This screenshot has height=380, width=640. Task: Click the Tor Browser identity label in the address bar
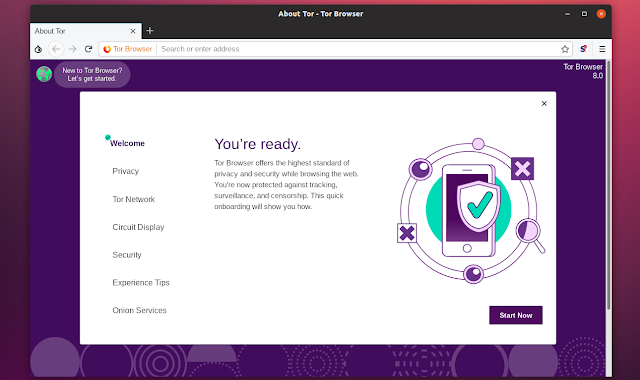(x=128, y=49)
